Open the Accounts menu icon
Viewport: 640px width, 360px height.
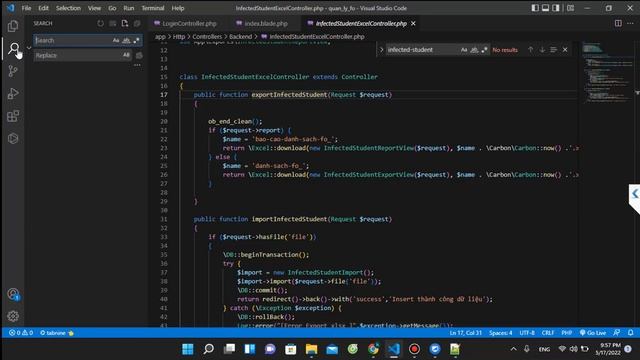pyautogui.click(x=13, y=294)
